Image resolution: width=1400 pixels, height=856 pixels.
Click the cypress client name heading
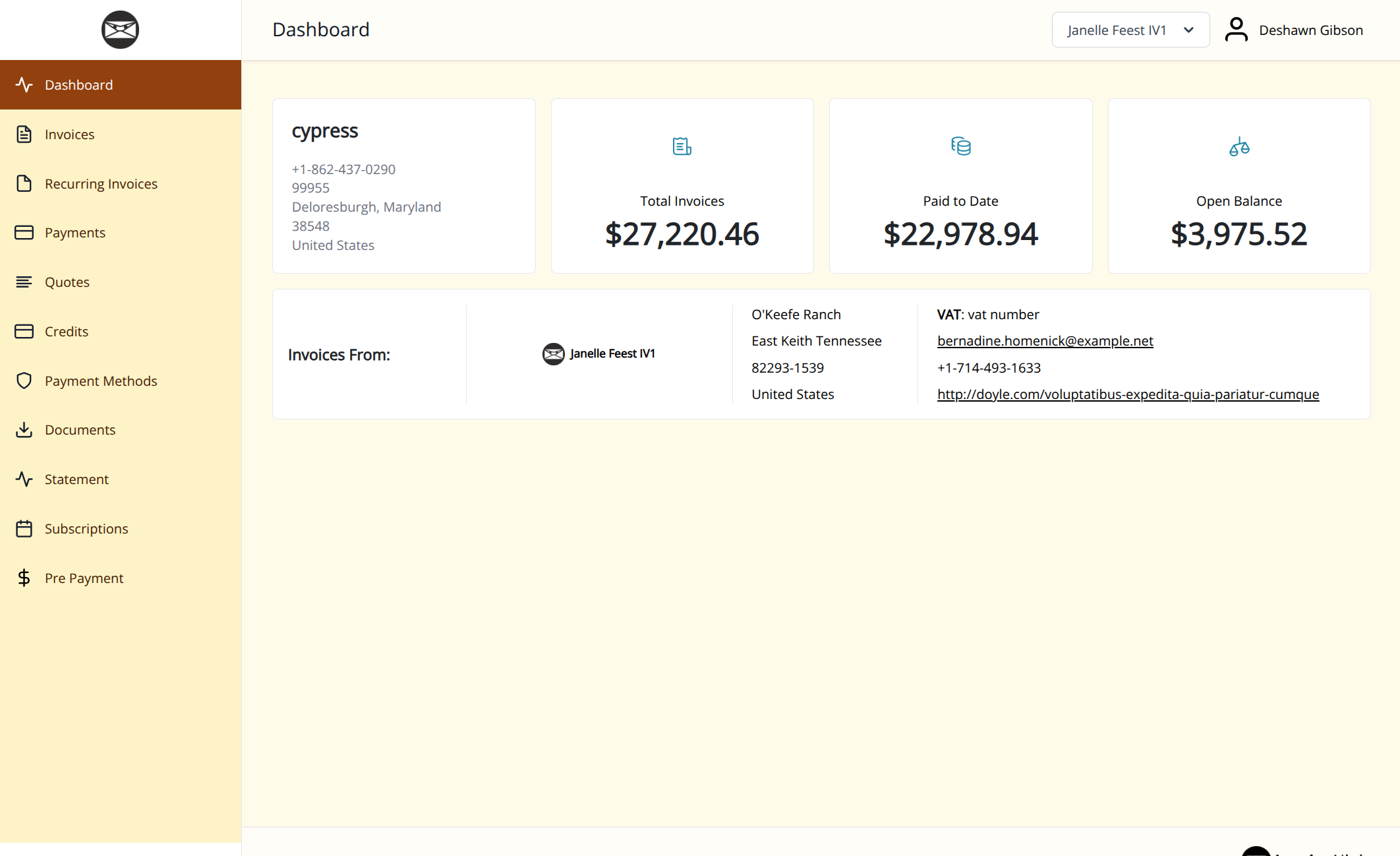325,131
